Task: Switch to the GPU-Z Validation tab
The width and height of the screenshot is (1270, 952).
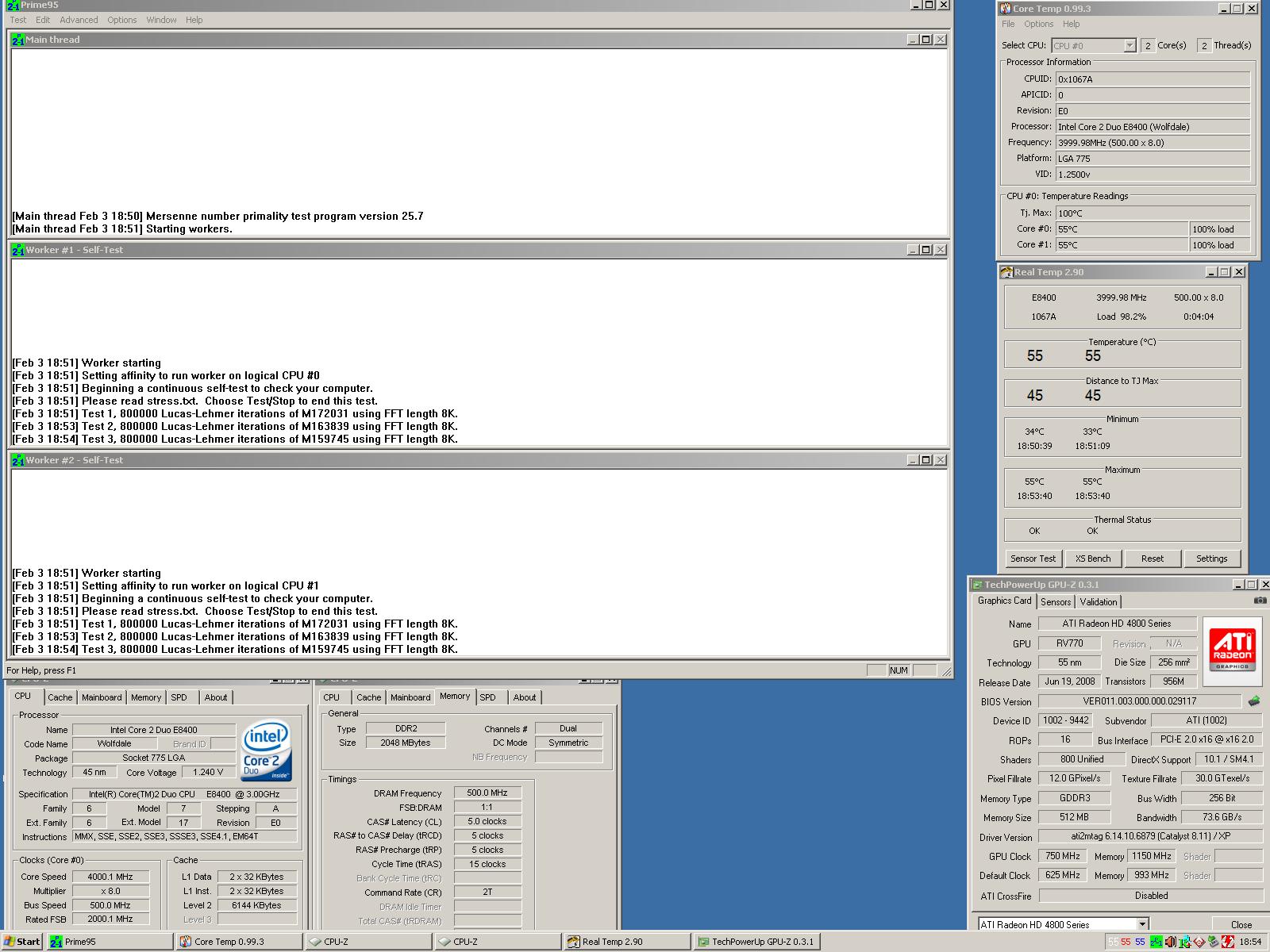Action: (1099, 602)
